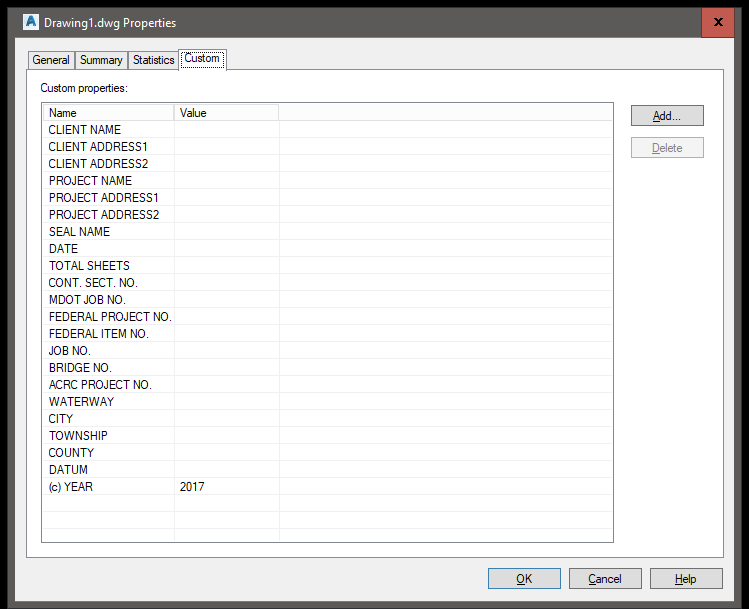Select the CLIENT ADDRESS1 row

[327, 147]
